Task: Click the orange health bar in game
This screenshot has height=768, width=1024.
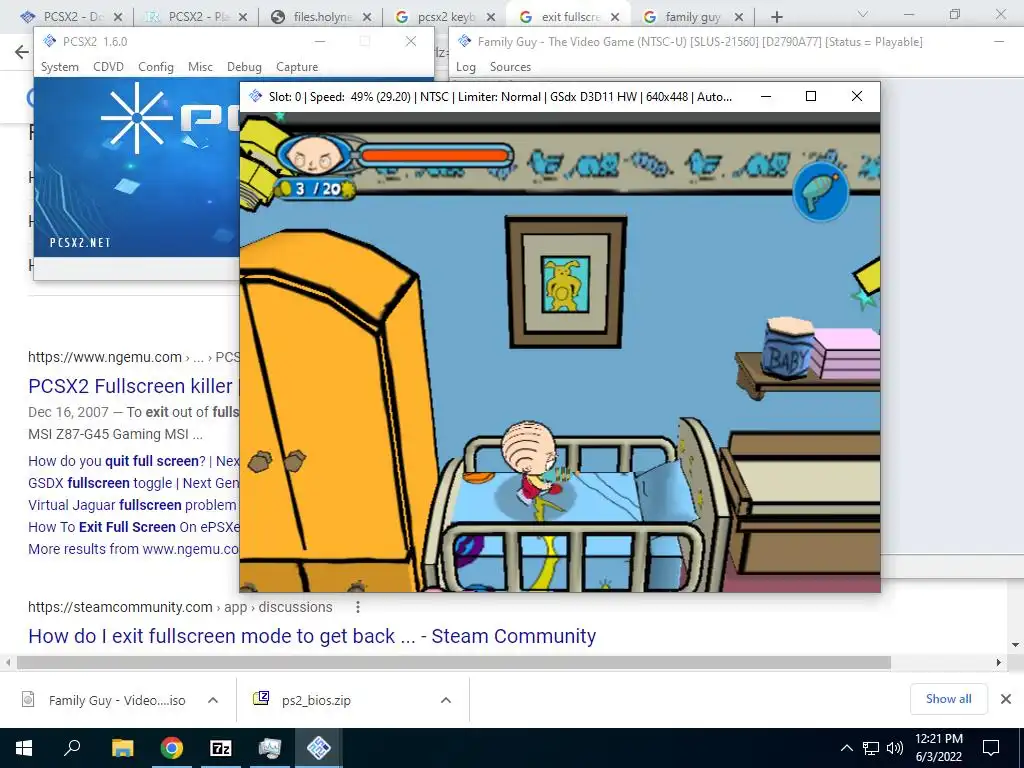Action: [x=434, y=155]
